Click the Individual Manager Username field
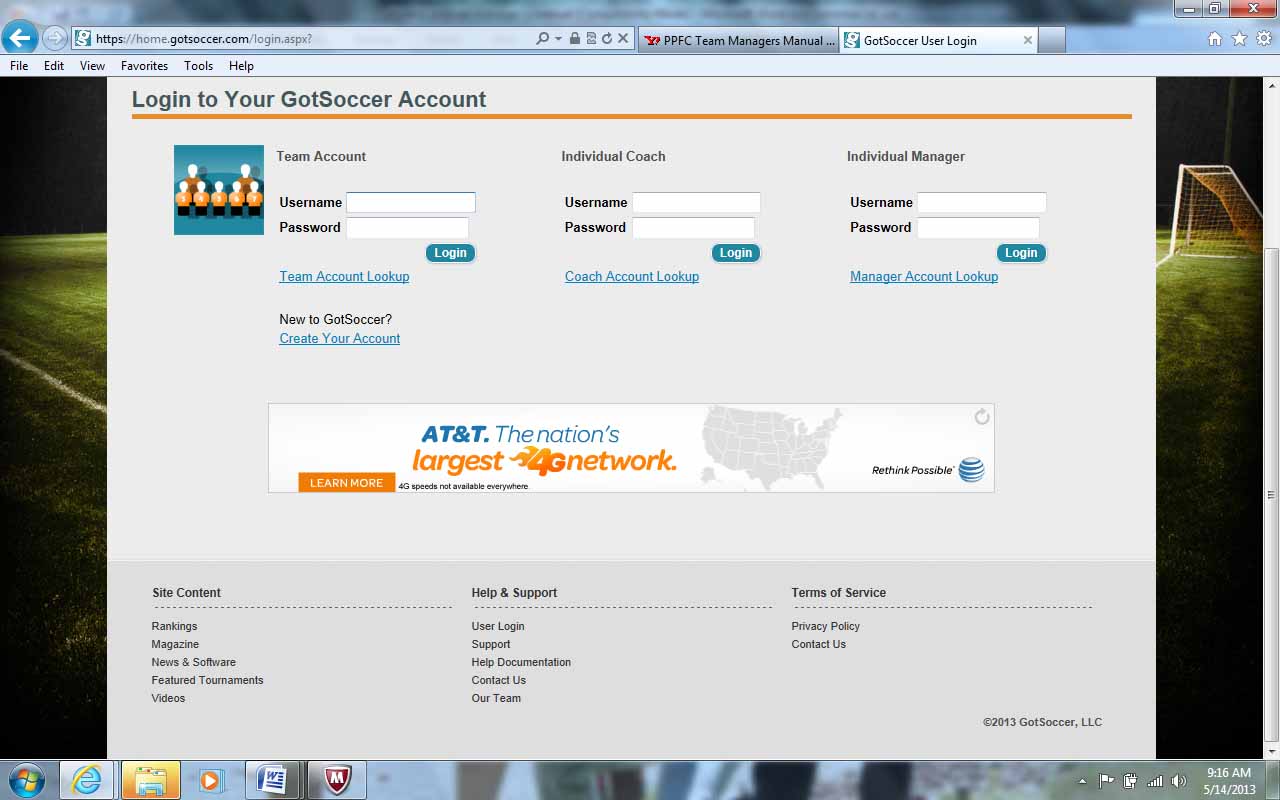 tap(982, 202)
